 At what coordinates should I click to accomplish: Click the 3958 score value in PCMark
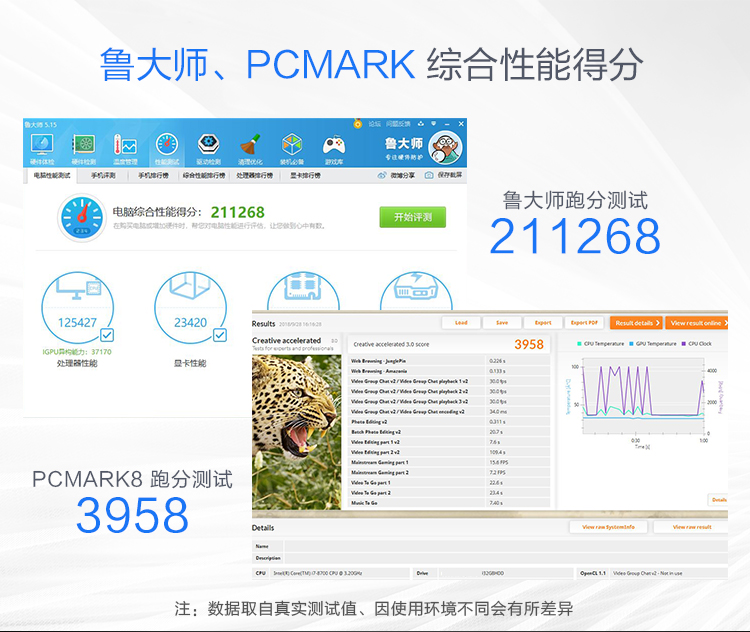point(529,344)
